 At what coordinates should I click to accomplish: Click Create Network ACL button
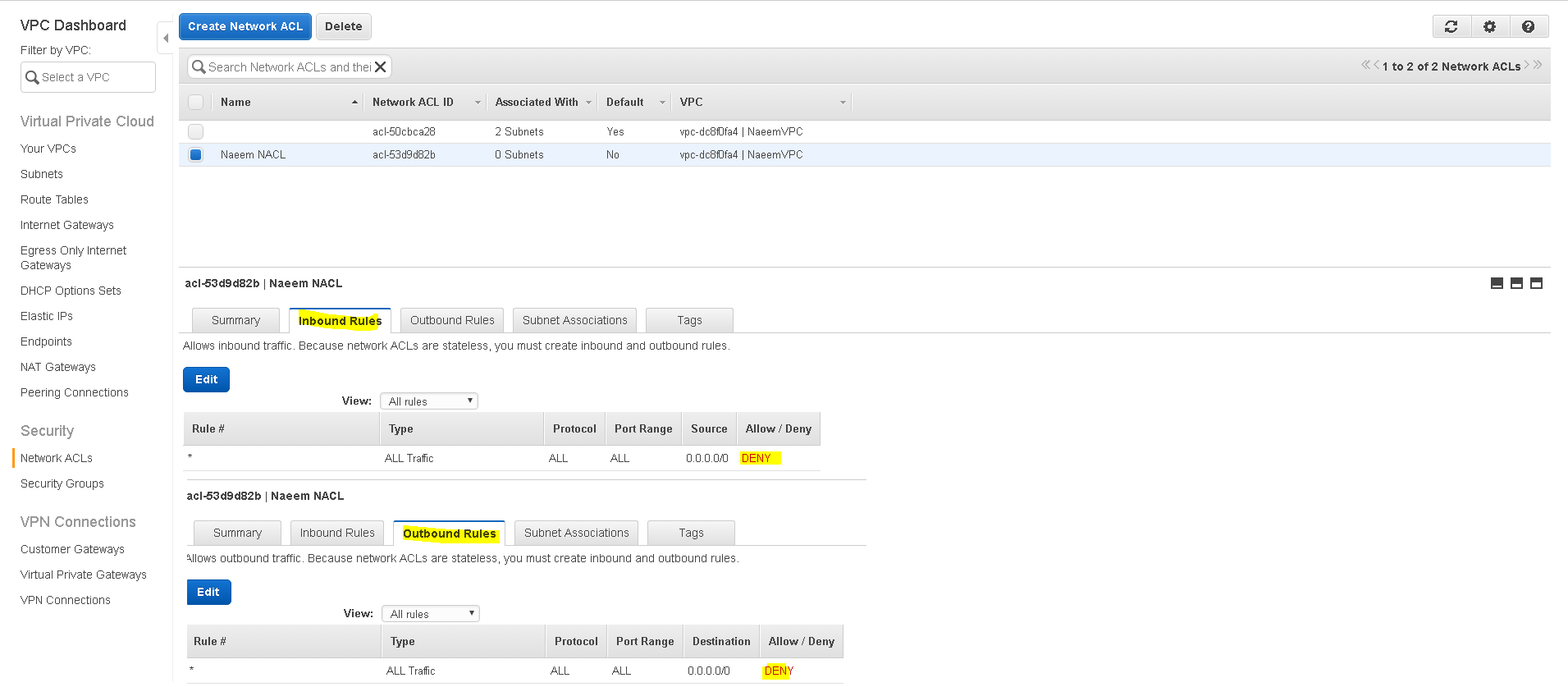pos(245,26)
